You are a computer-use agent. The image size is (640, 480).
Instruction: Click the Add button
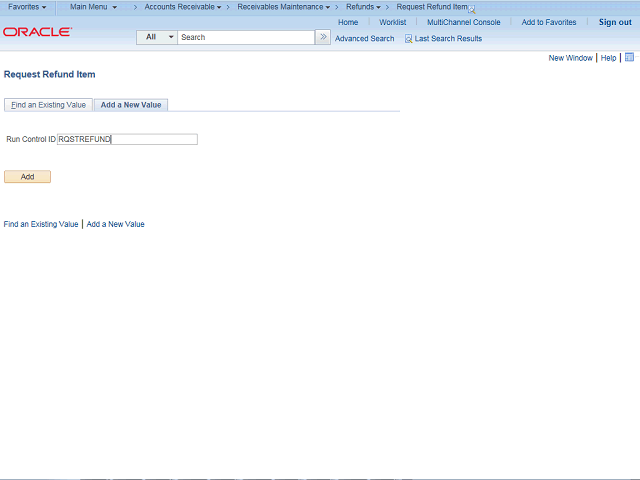pyautogui.click(x=27, y=177)
